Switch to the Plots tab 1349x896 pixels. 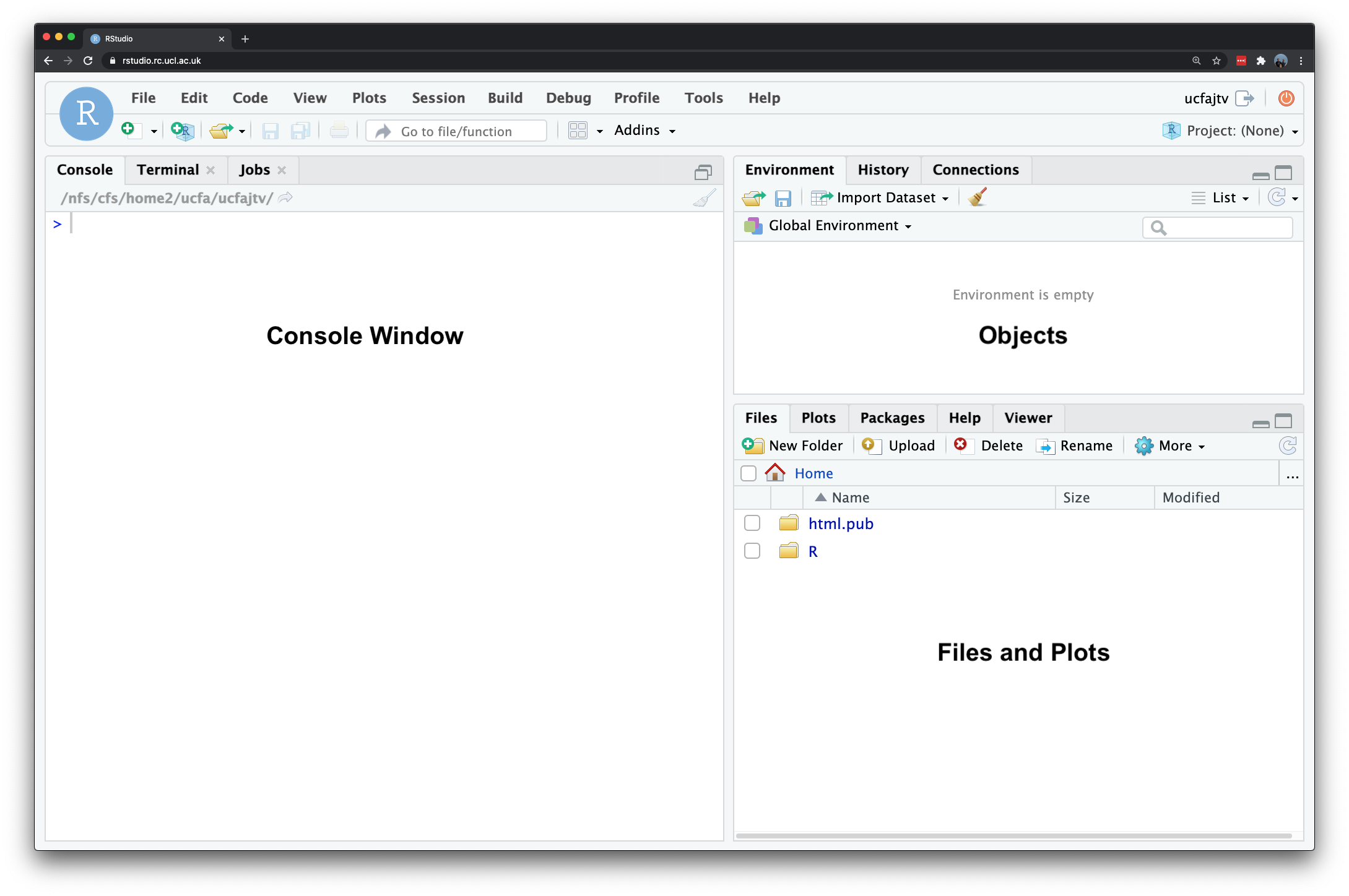(x=818, y=418)
